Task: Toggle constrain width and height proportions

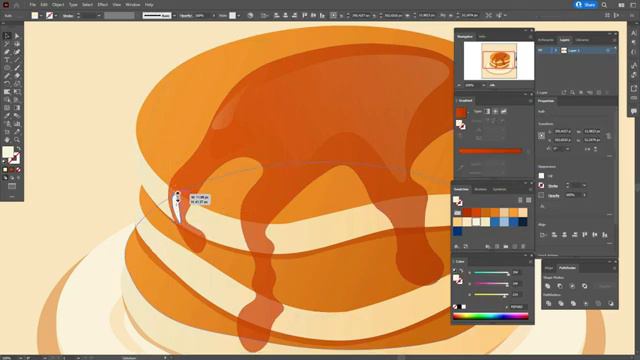Action: tap(609, 136)
